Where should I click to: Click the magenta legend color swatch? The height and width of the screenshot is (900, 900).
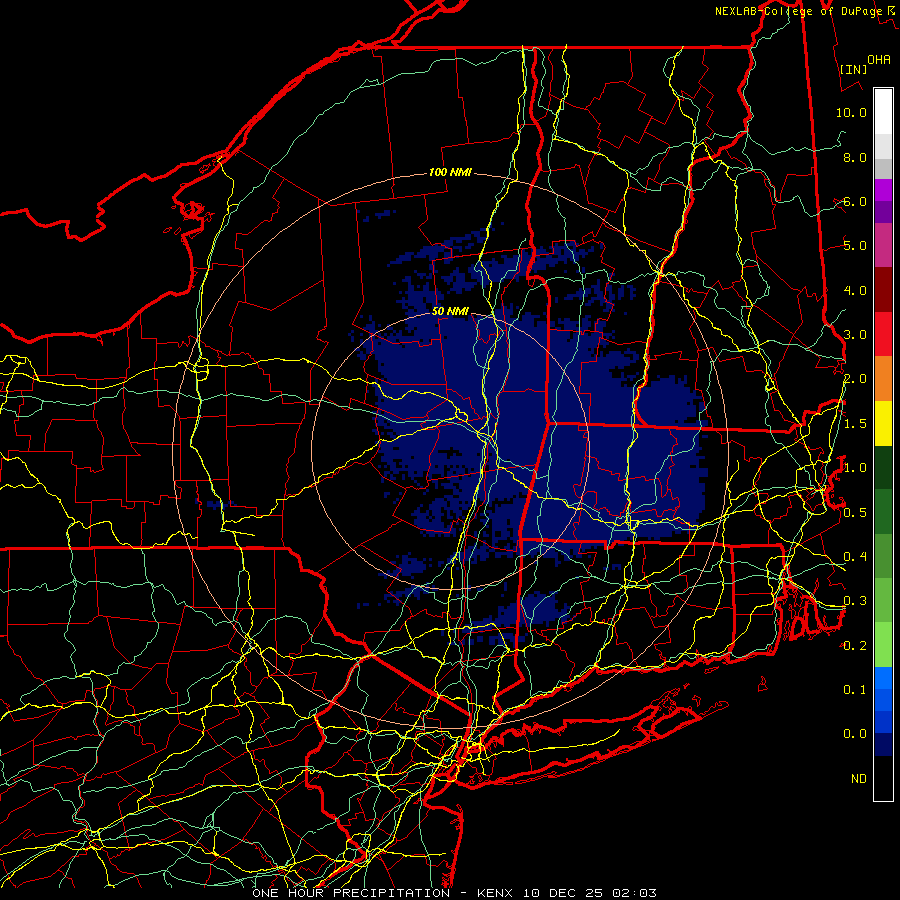[x=883, y=246]
